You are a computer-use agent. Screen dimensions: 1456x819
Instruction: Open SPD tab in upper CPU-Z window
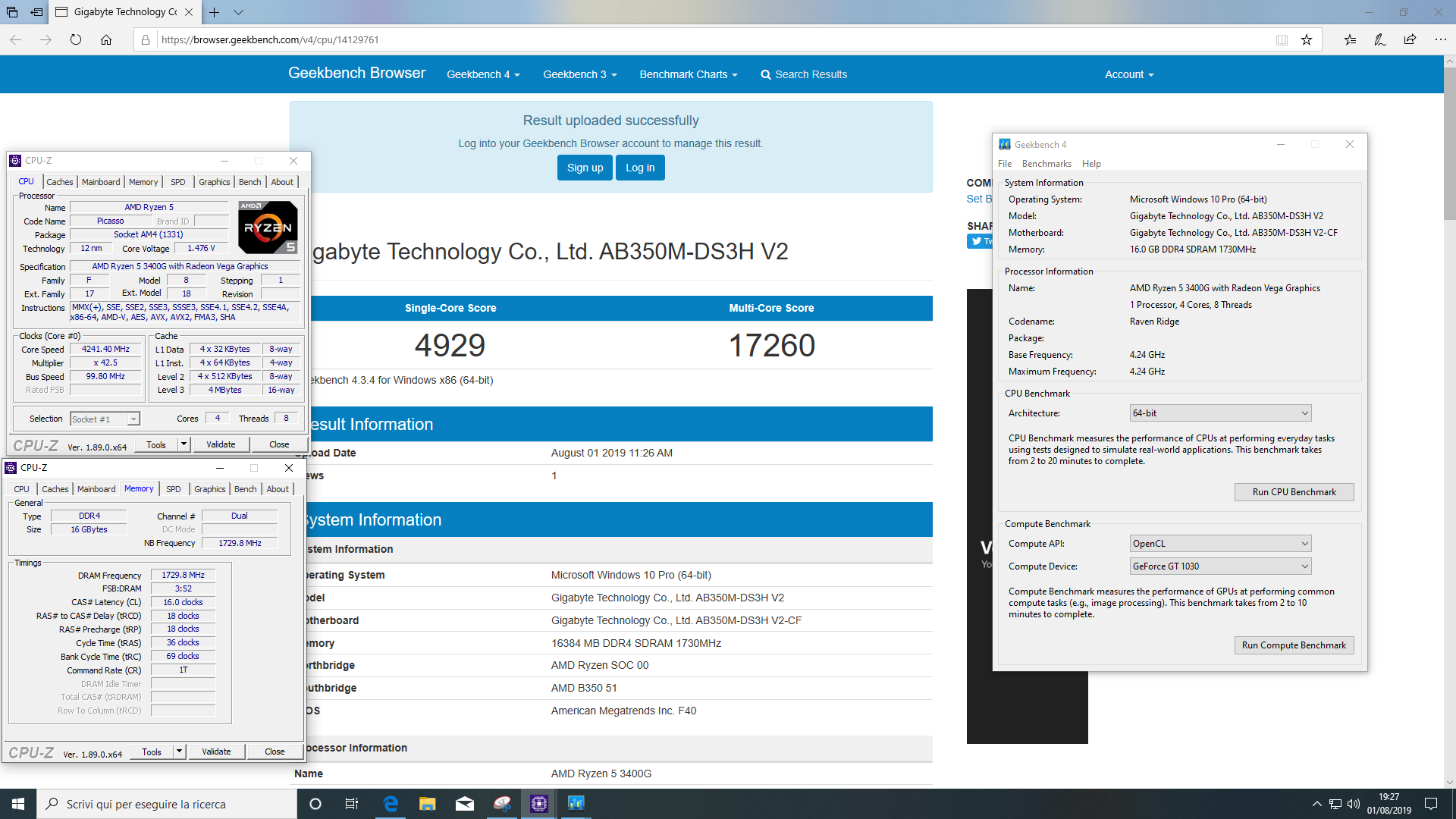177,182
